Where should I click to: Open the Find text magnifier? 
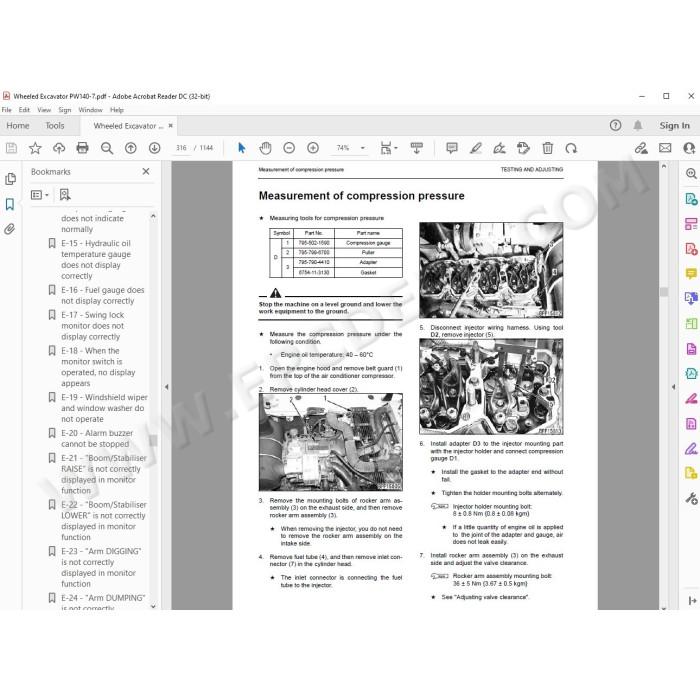click(x=107, y=148)
